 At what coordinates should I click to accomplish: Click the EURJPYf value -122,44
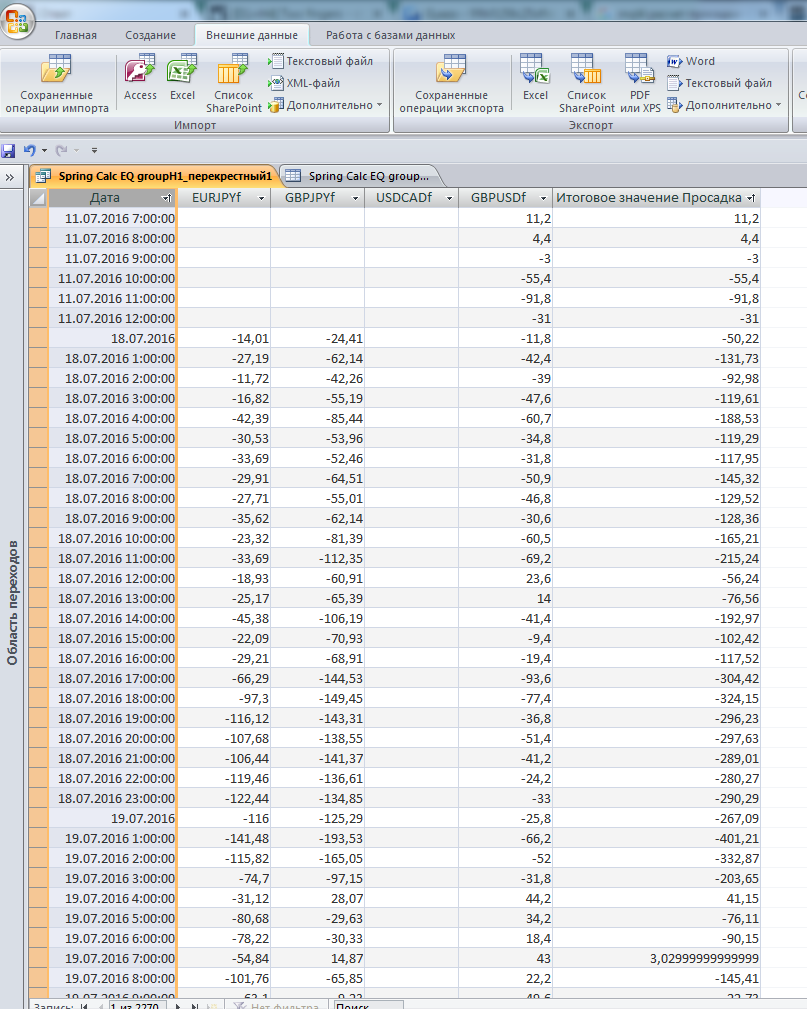pyautogui.click(x=224, y=799)
